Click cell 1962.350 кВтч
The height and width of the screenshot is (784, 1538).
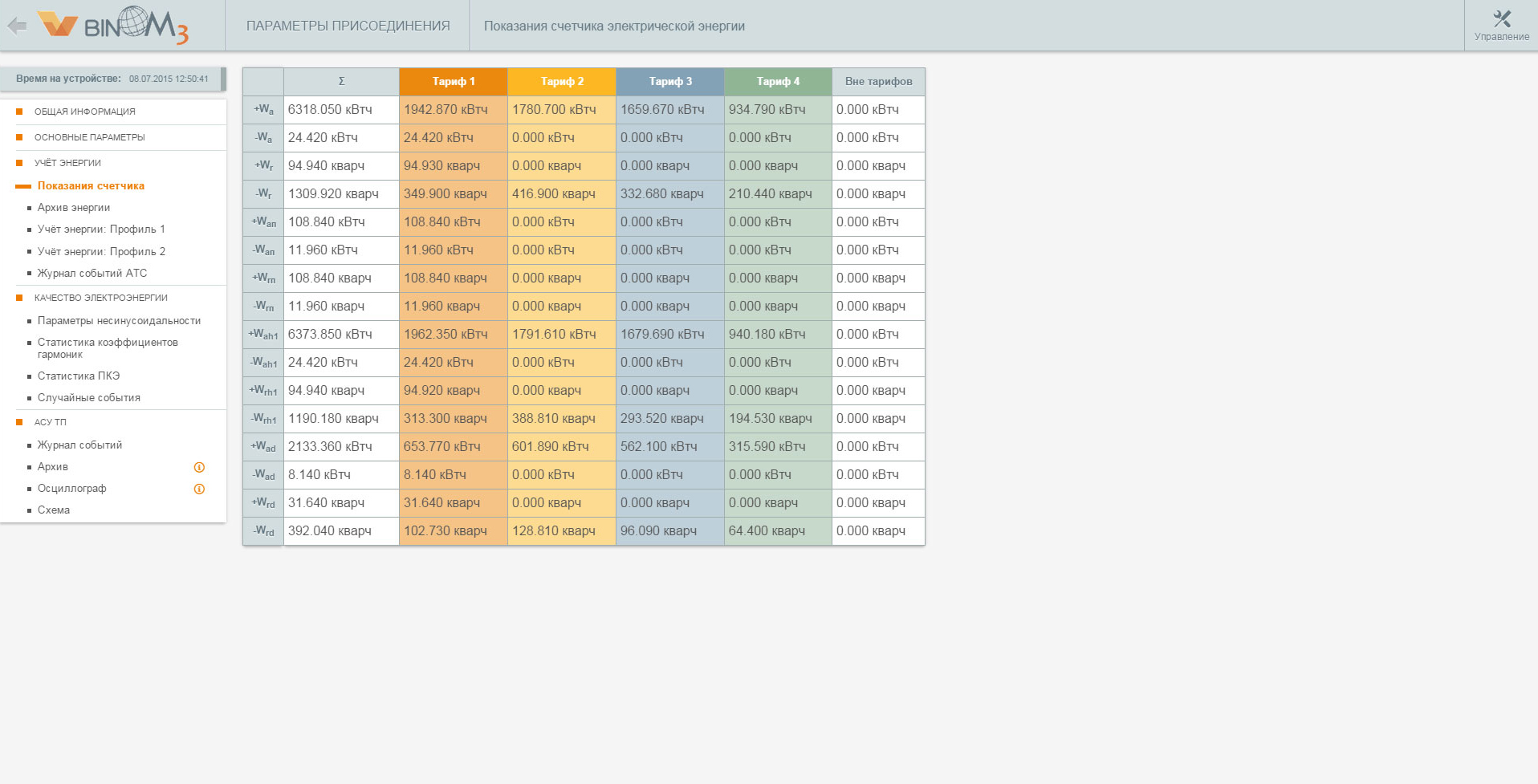click(454, 334)
